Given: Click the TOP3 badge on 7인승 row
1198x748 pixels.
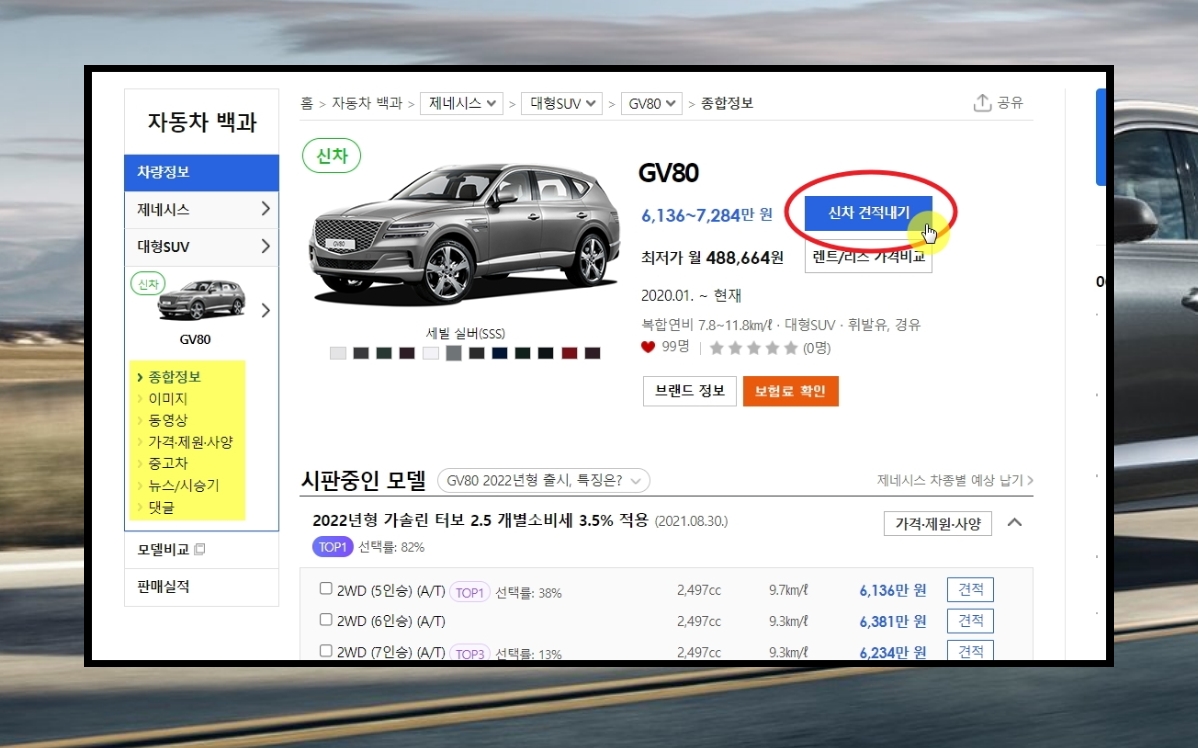Looking at the screenshot, I should [x=469, y=653].
